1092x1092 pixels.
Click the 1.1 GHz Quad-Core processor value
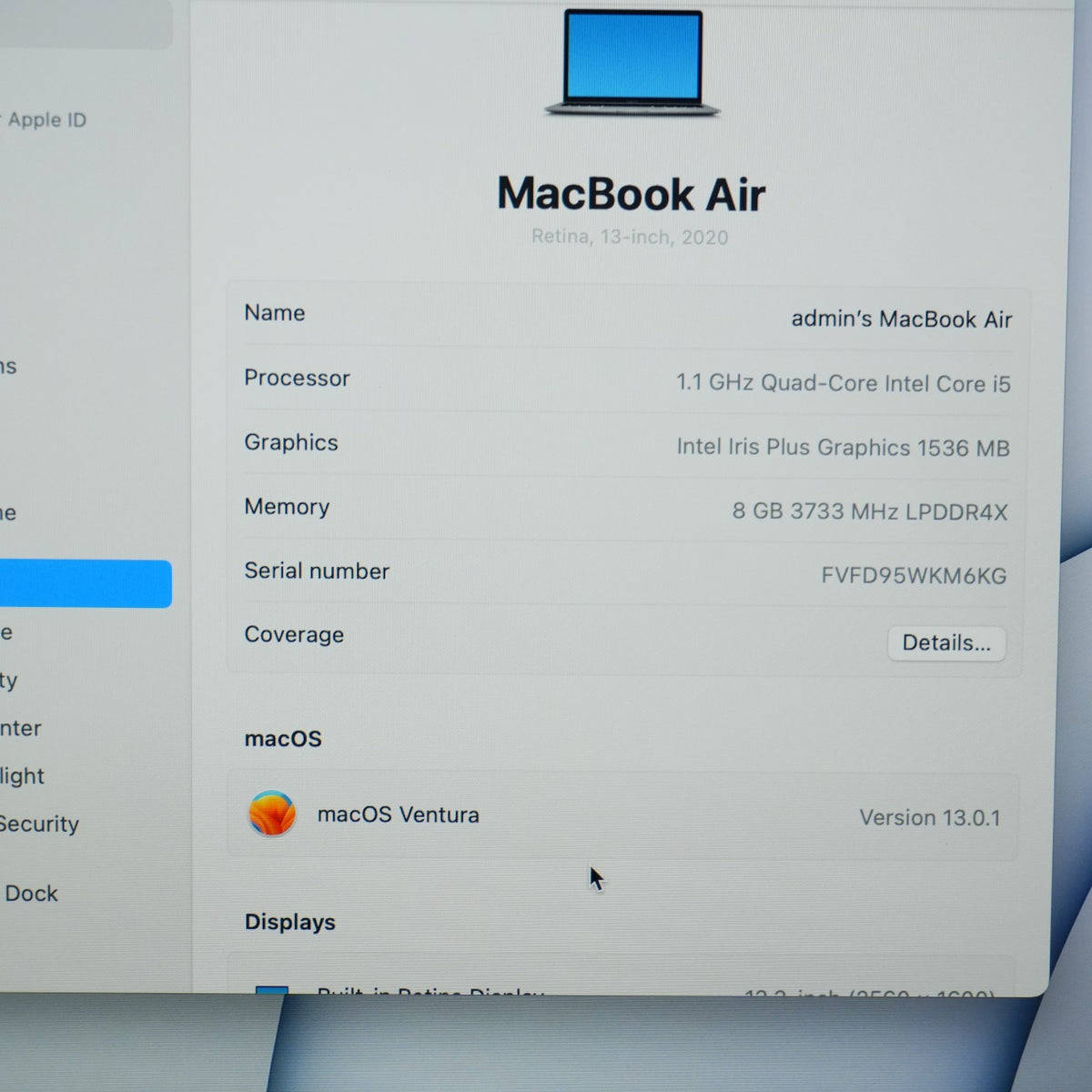click(843, 383)
